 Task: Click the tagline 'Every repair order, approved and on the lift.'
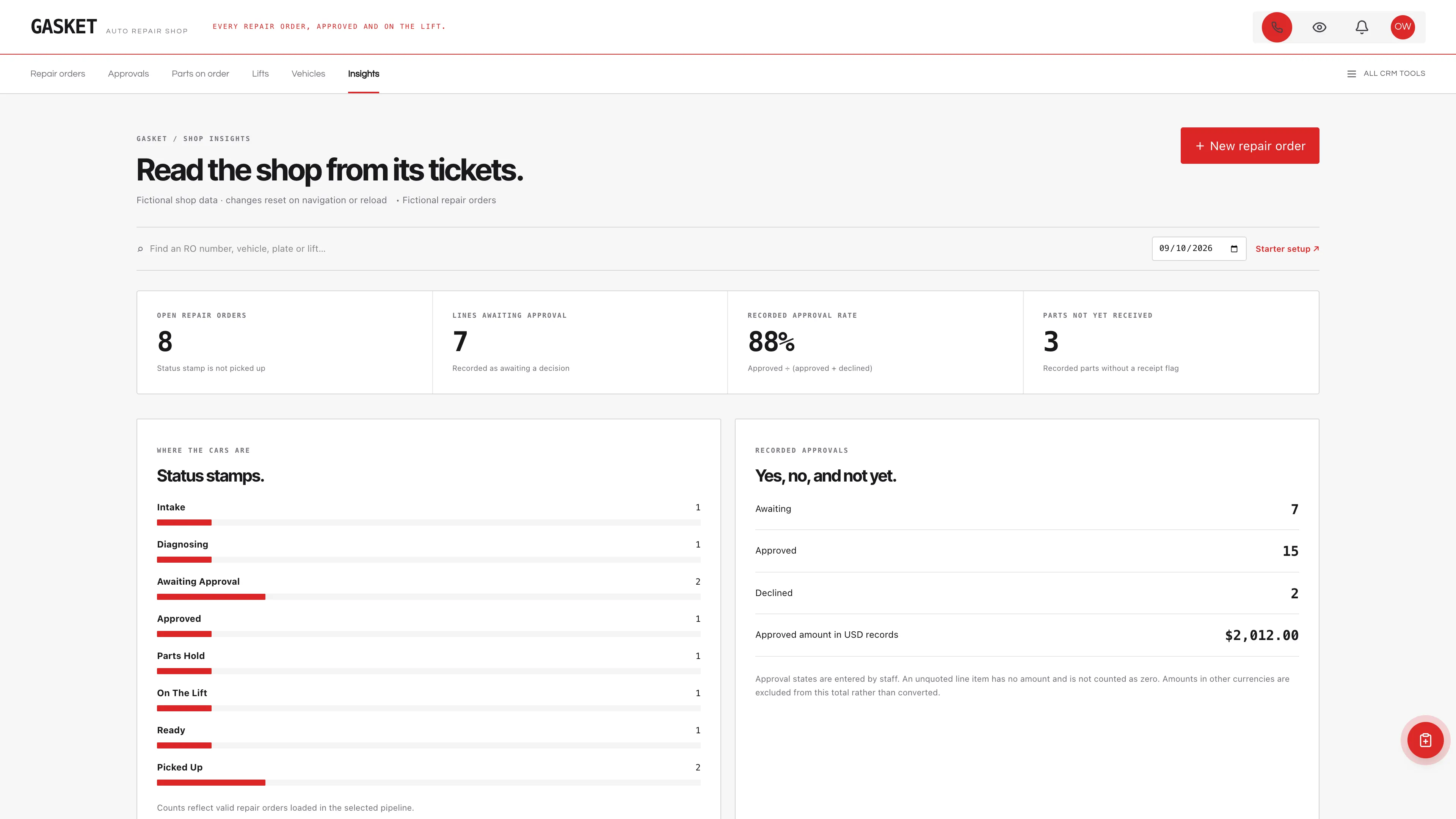329,27
